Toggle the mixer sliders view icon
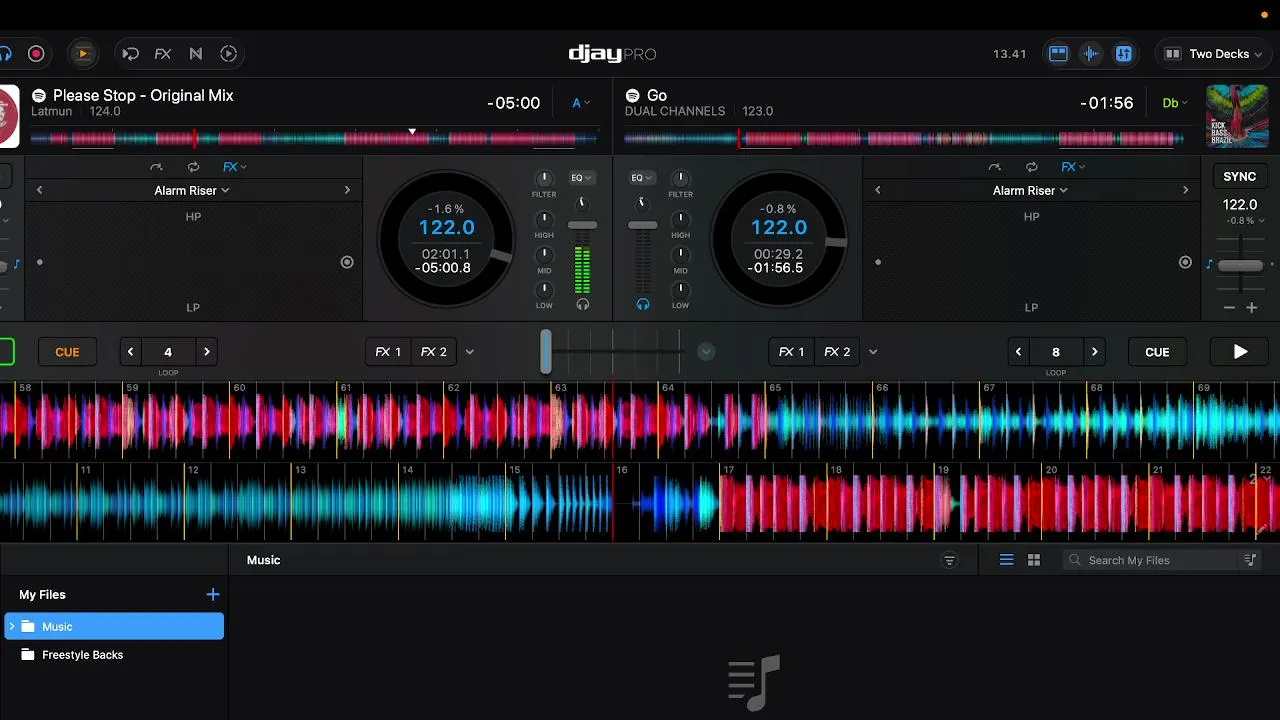The width and height of the screenshot is (1280, 720). [1124, 54]
